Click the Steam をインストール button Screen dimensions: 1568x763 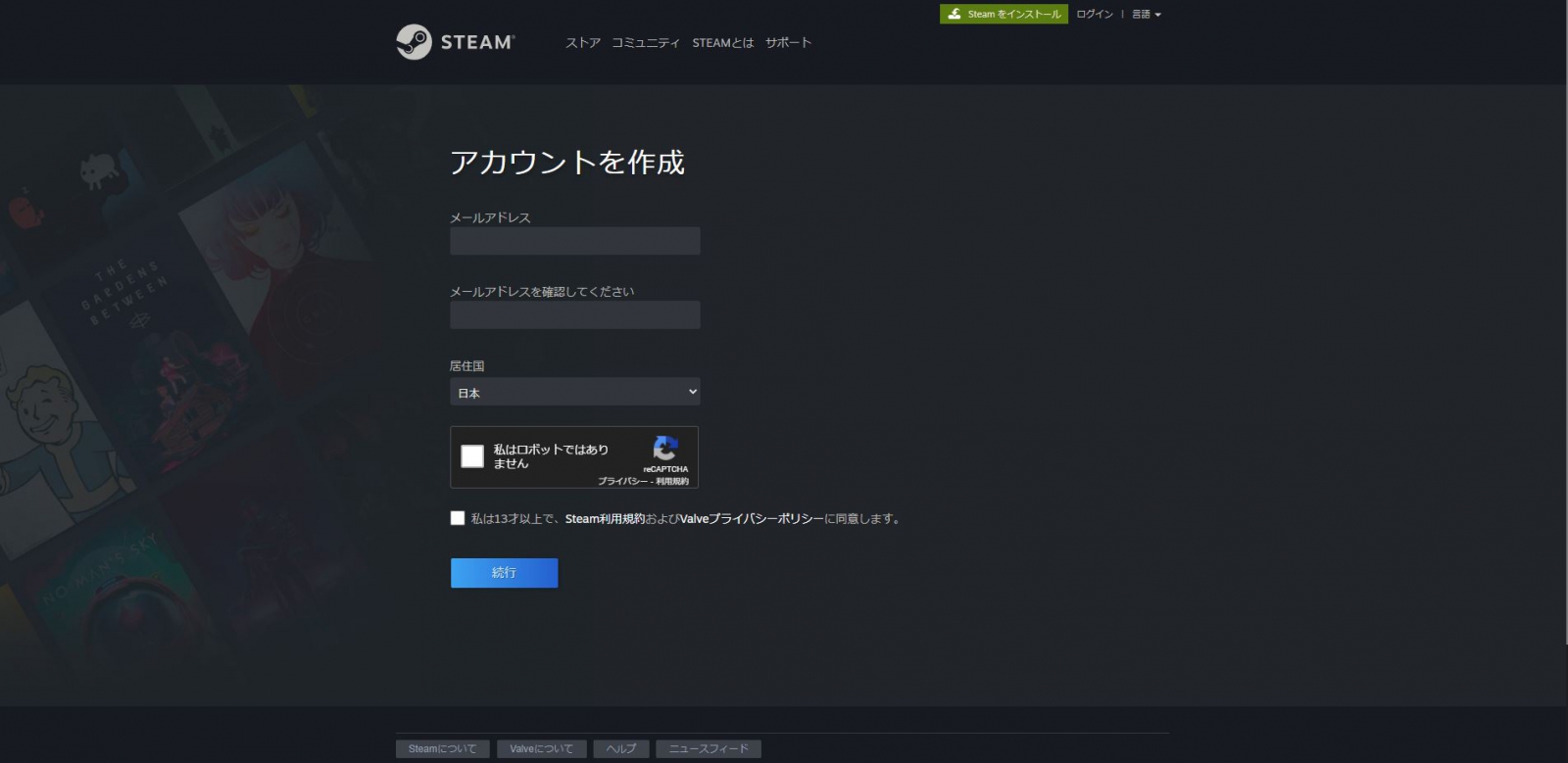(x=1004, y=15)
